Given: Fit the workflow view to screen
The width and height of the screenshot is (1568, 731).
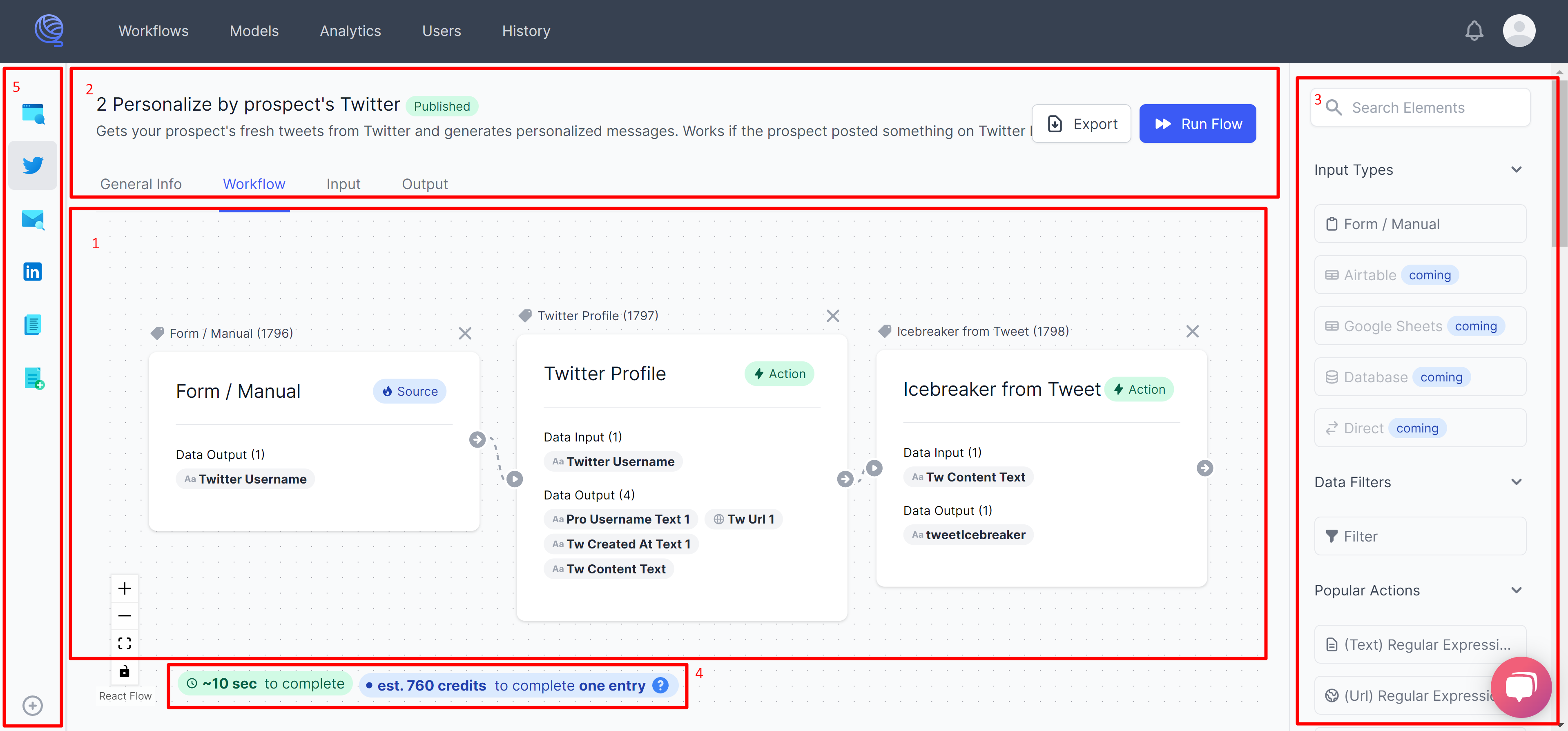Looking at the screenshot, I should 125,643.
